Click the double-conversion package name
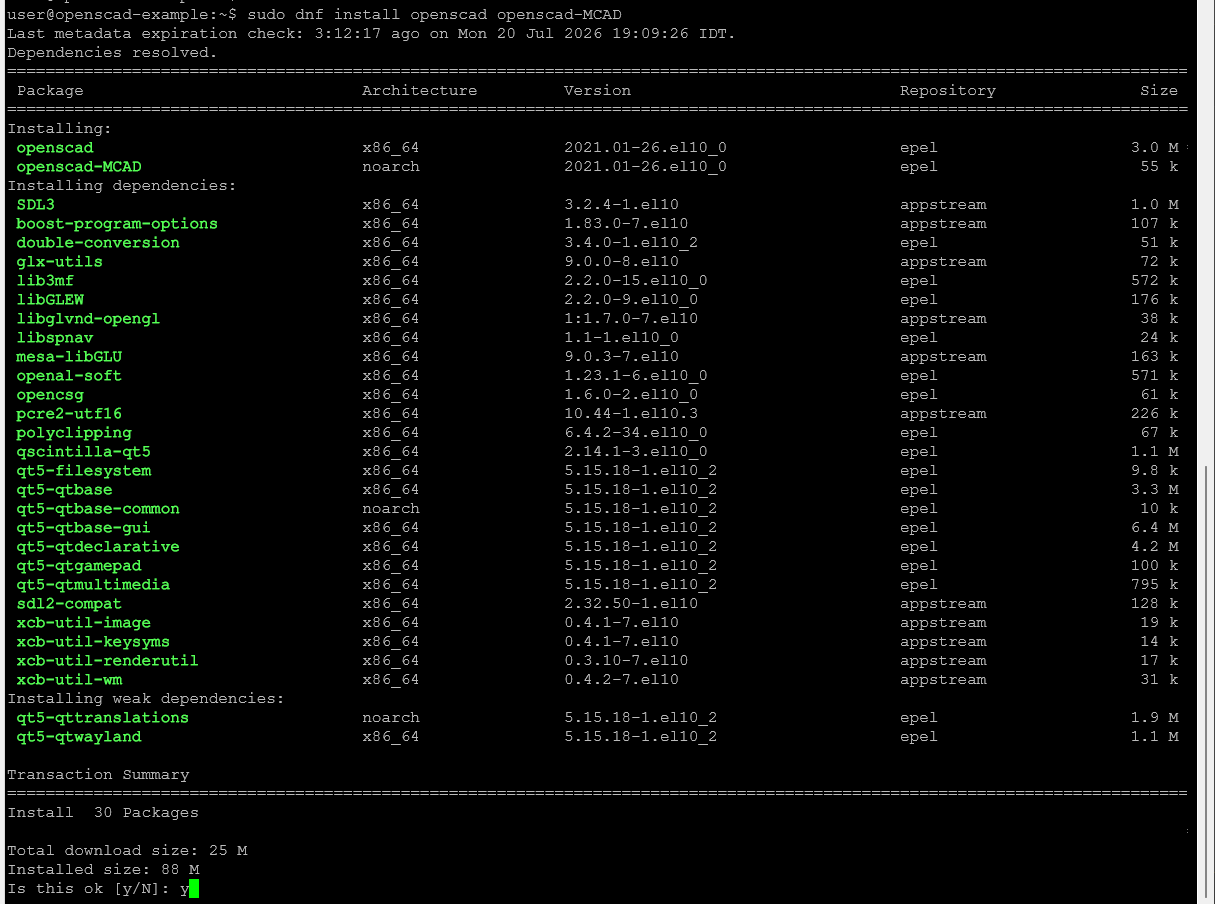 click(x=98, y=243)
